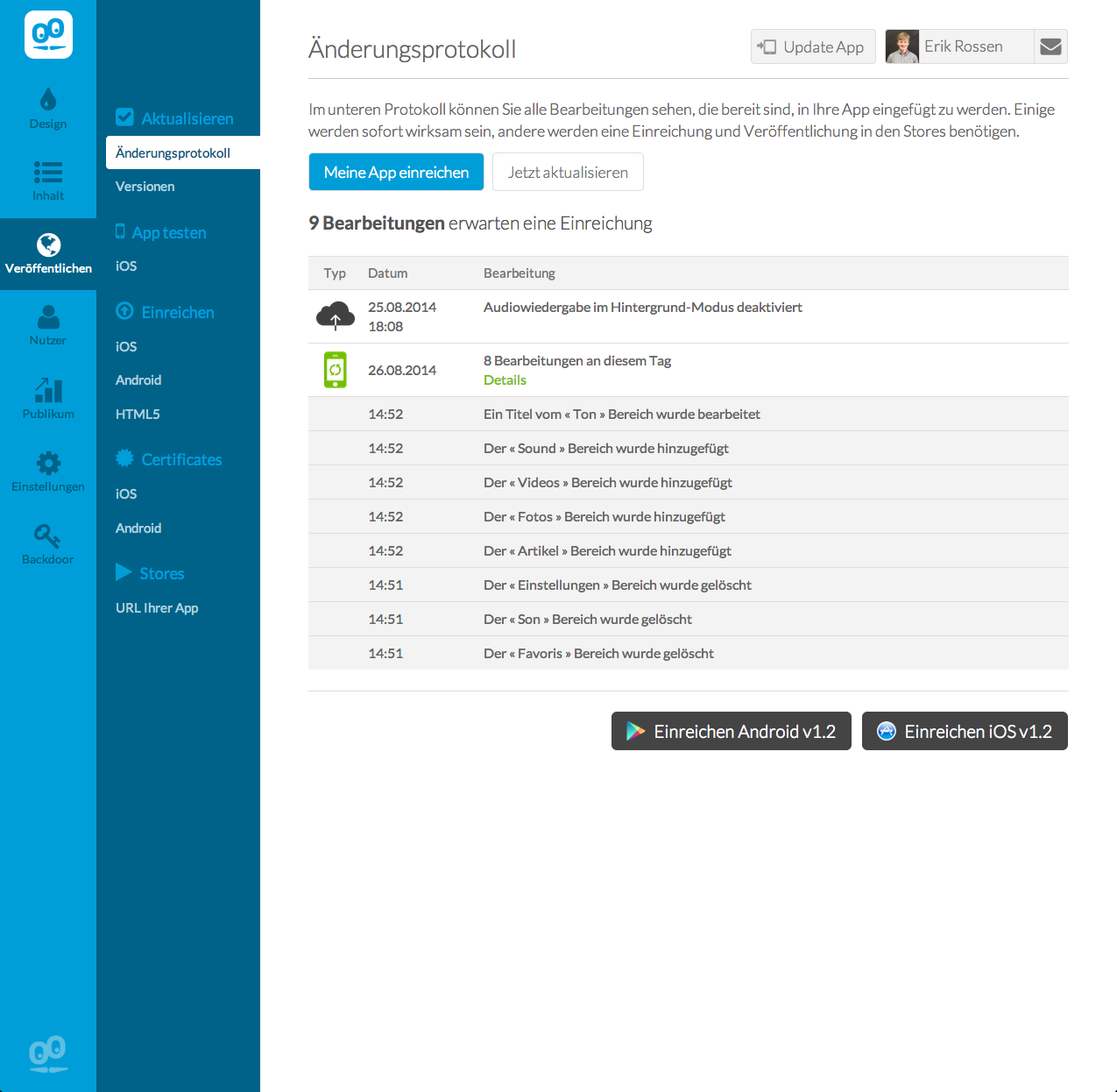Open the Backdoor key section
Screen dimensions: 1117x1092
coord(48,544)
